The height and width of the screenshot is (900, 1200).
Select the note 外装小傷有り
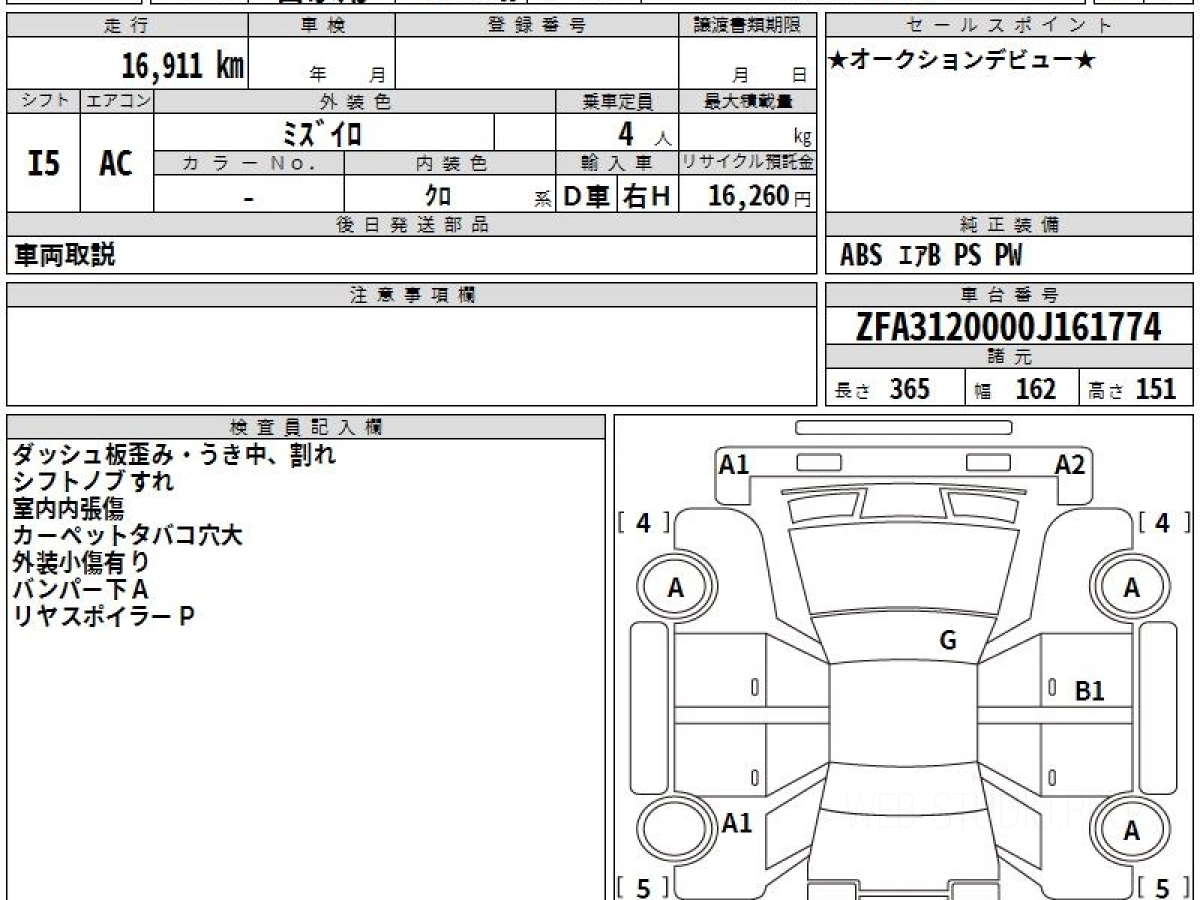tap(81, 563)
